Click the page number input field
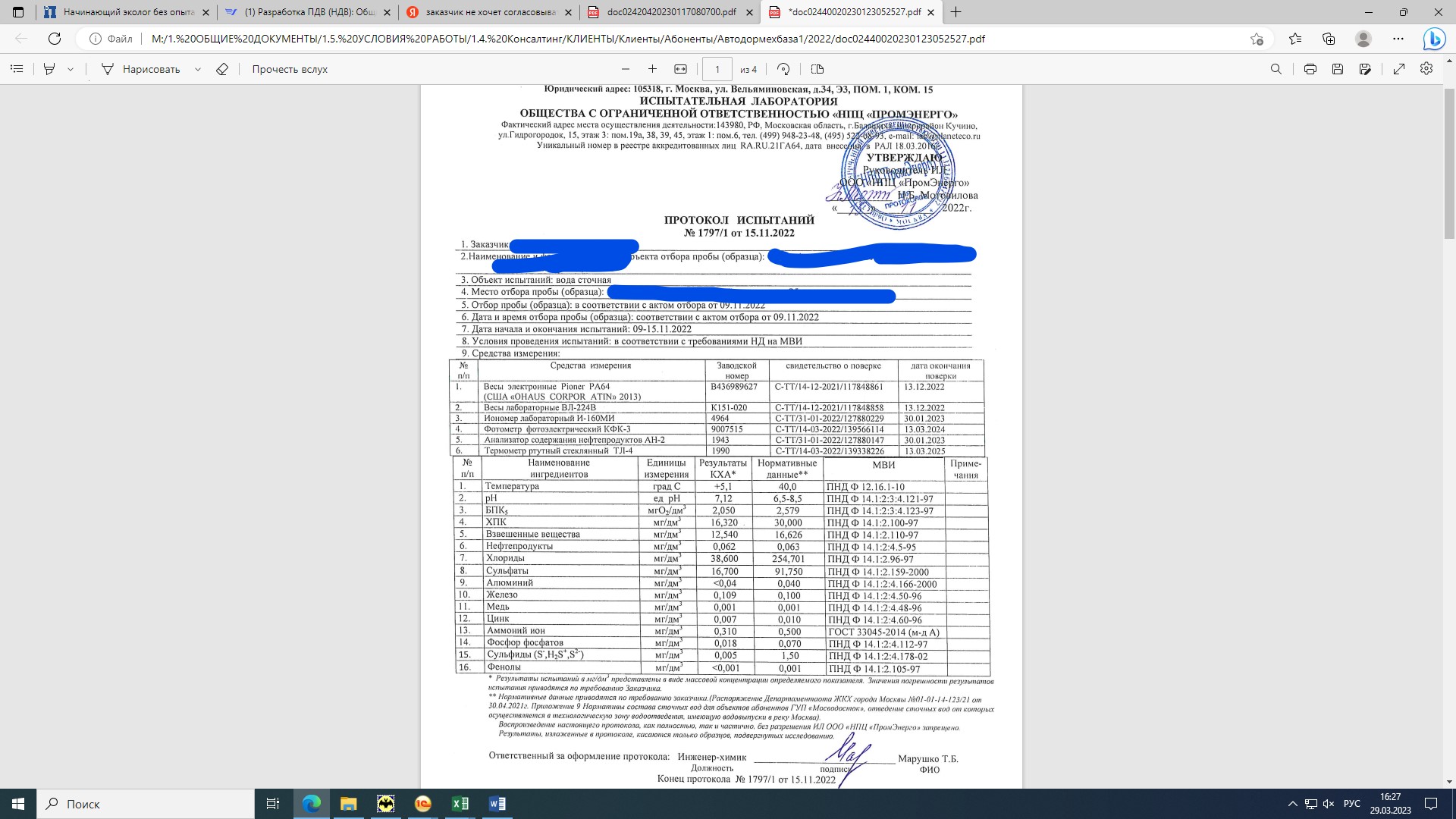Screen dimensions: 1456x819 717,69
